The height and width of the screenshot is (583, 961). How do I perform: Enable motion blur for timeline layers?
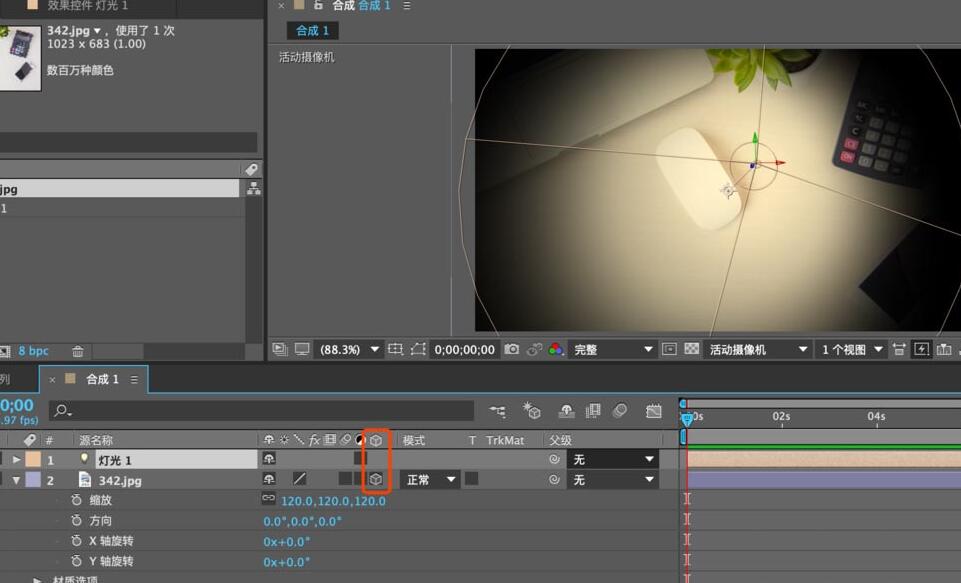coord(620,411)
